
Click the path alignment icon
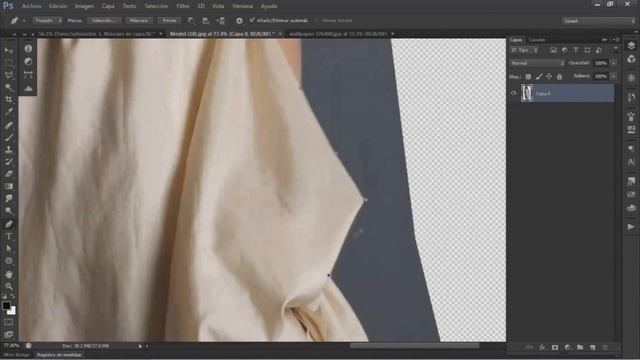(x=206, y=20)
